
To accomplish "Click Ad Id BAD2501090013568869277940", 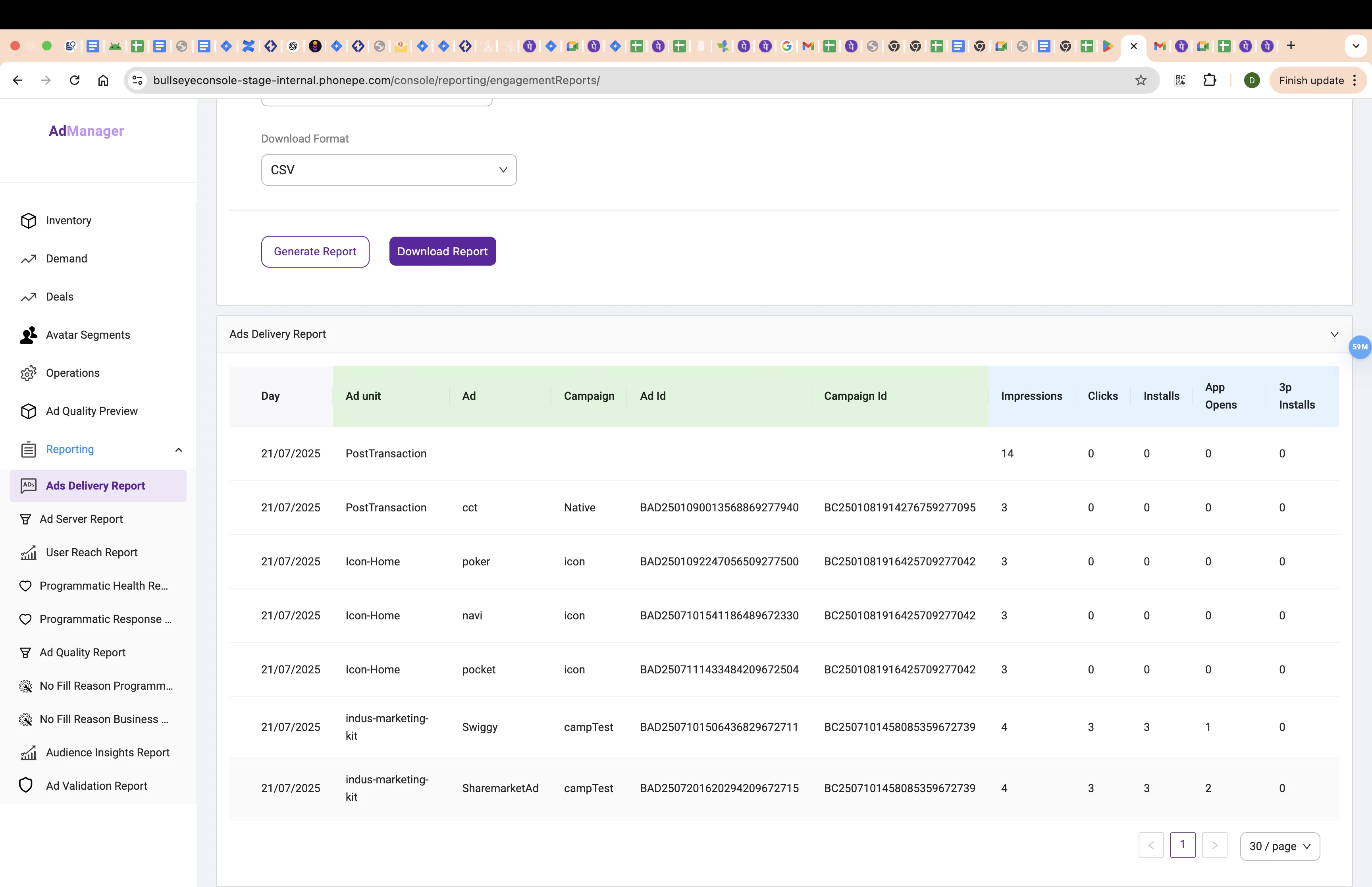I will click(x=719, y=508).
